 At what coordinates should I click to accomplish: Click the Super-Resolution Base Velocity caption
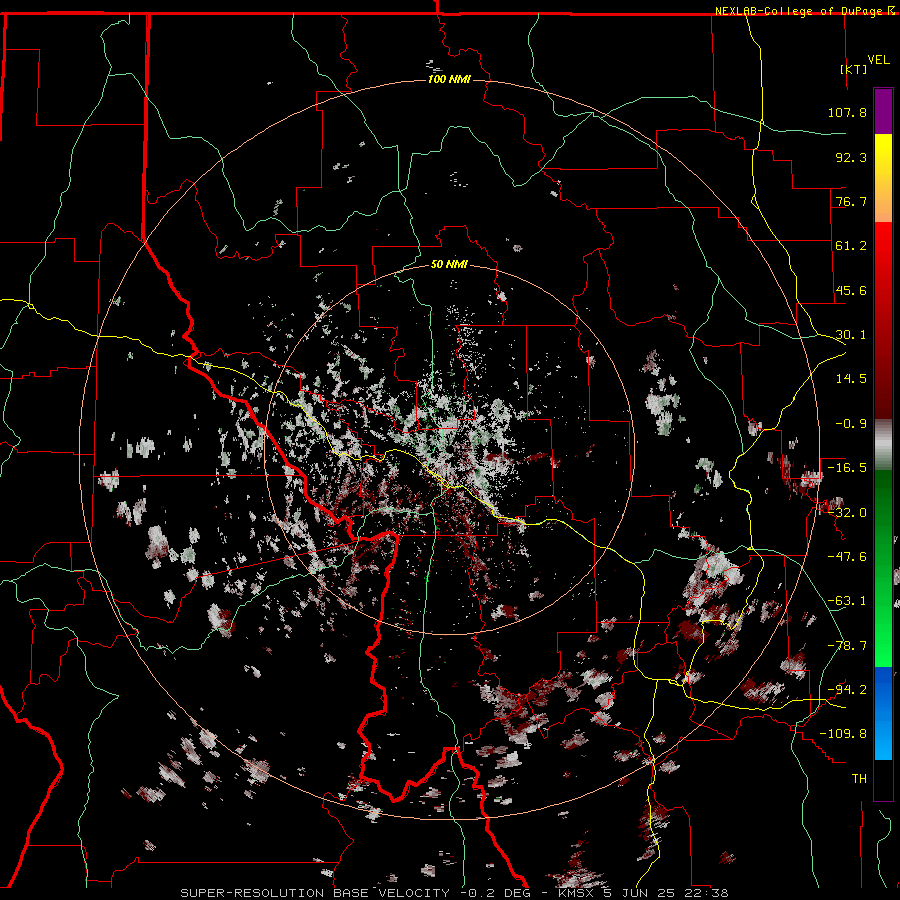pyautogui.click(x=454, y=893)
